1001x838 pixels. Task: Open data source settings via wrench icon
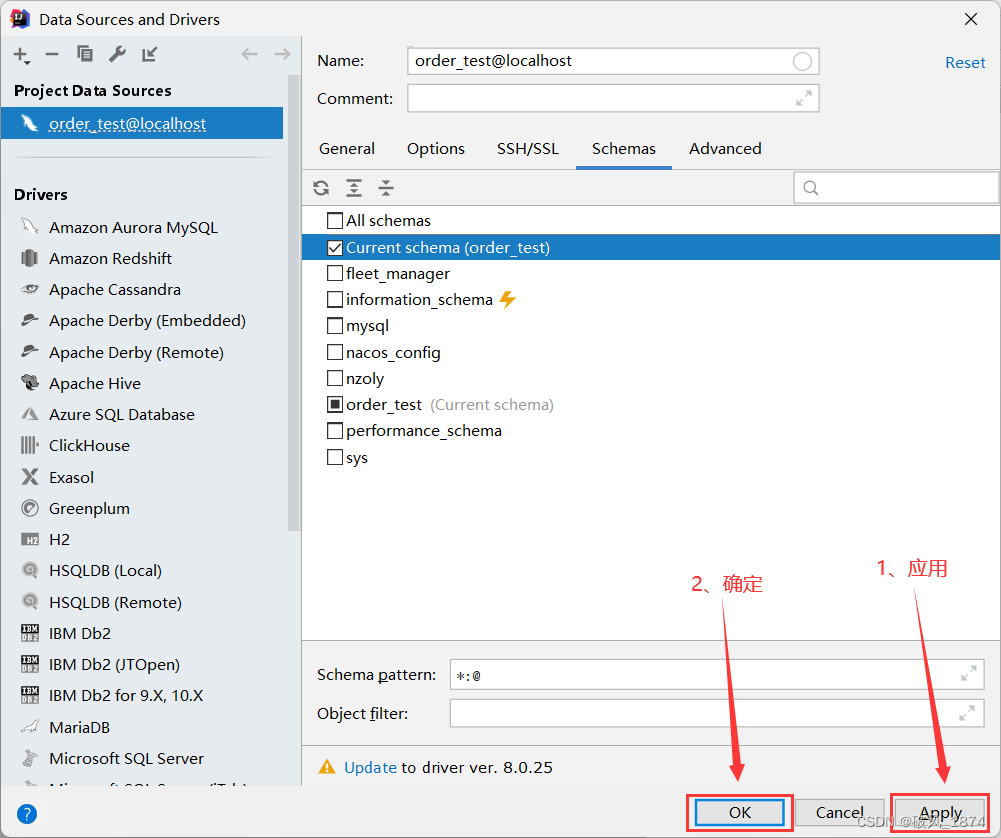(117, 54)
